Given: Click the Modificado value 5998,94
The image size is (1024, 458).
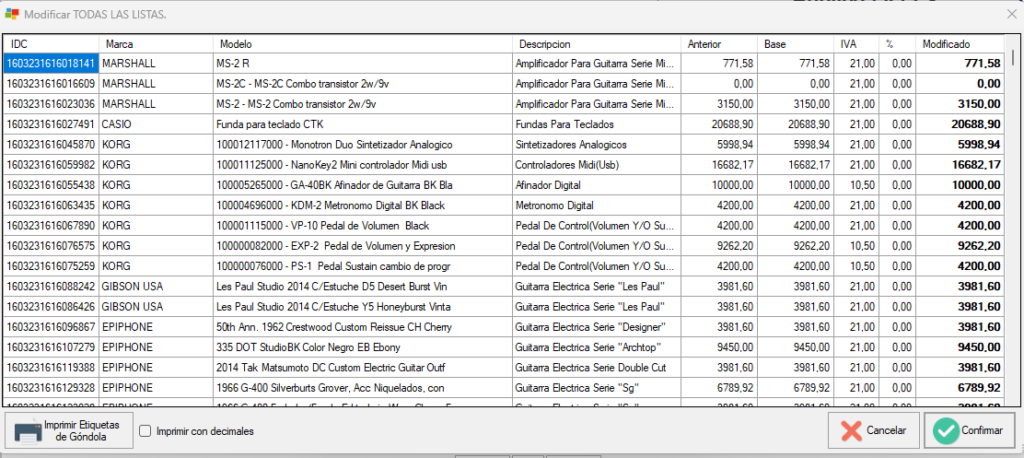Looking at the screenshot, I should [961, 144].
